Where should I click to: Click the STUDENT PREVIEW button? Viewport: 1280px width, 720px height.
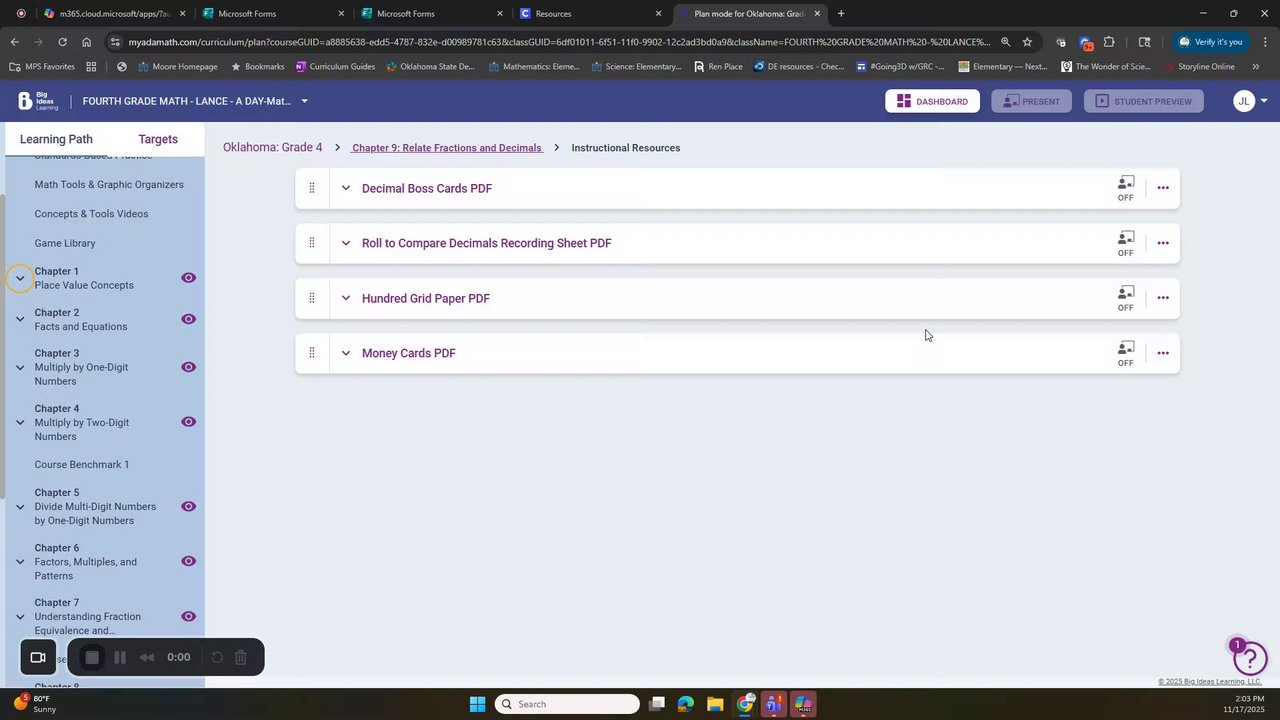pos(1143,101)
